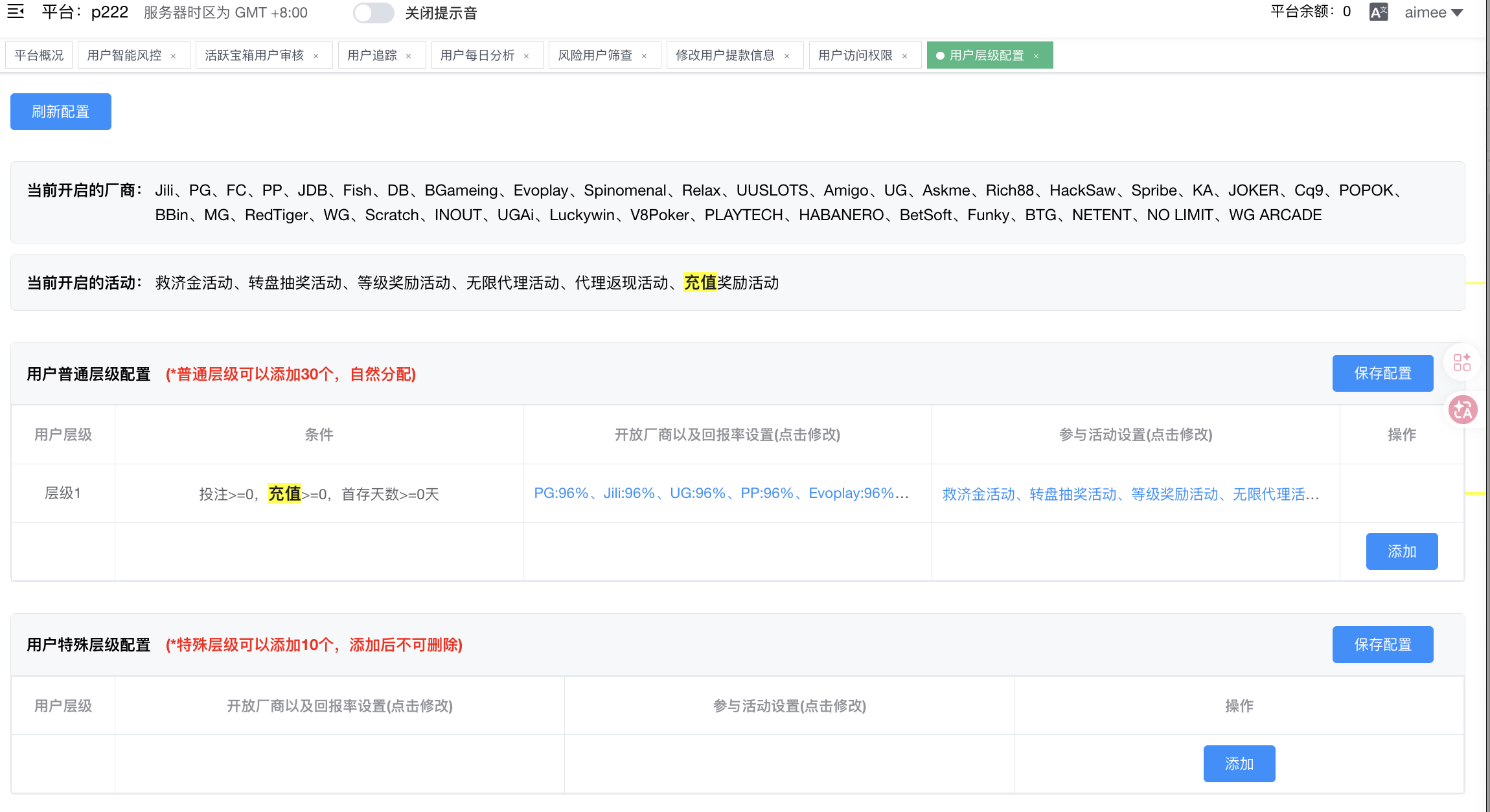
Task: Edit 层级1 vendor return rate link
Action: pos(722,493)
